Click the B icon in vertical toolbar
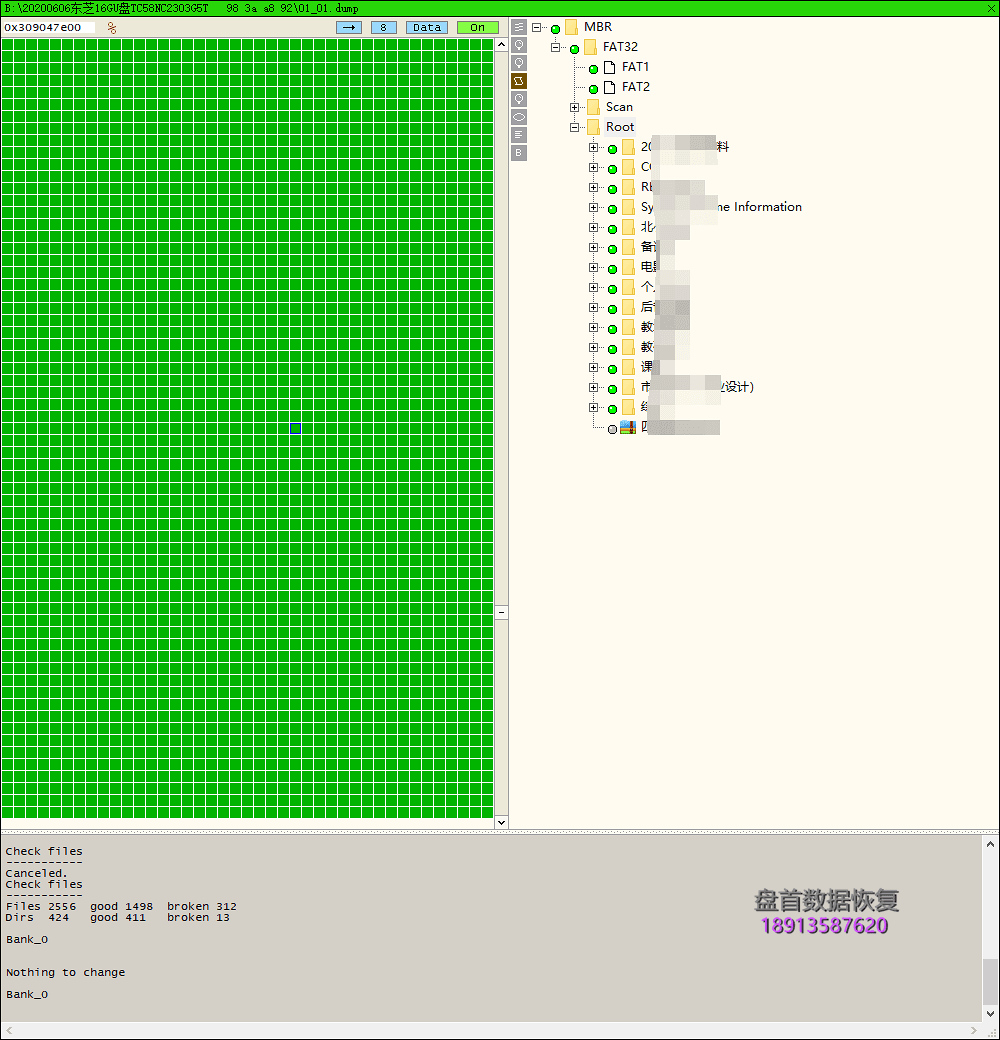Viewport: 1000px width, 1040px height. 519,153
